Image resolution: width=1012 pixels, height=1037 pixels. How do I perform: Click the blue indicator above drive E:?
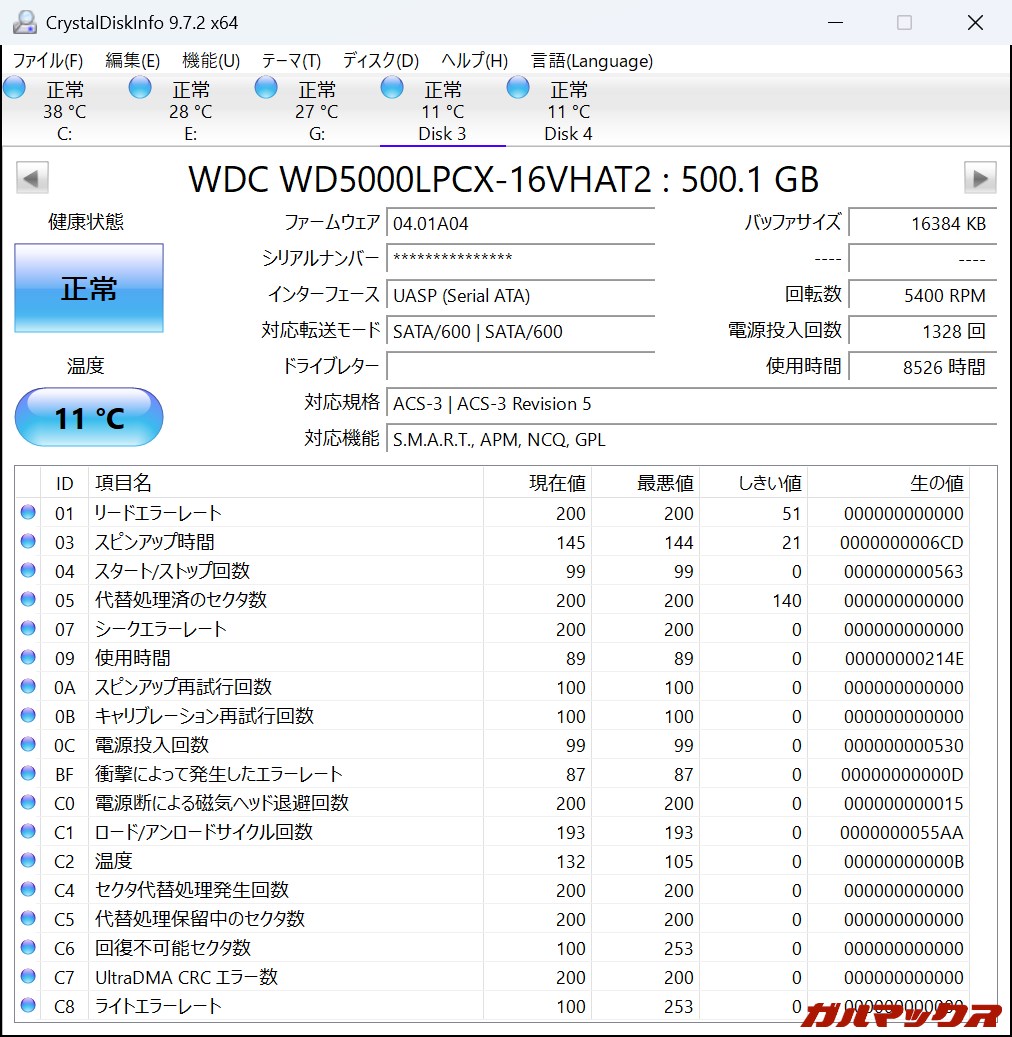pyautogui.click(x=139, y=87)
